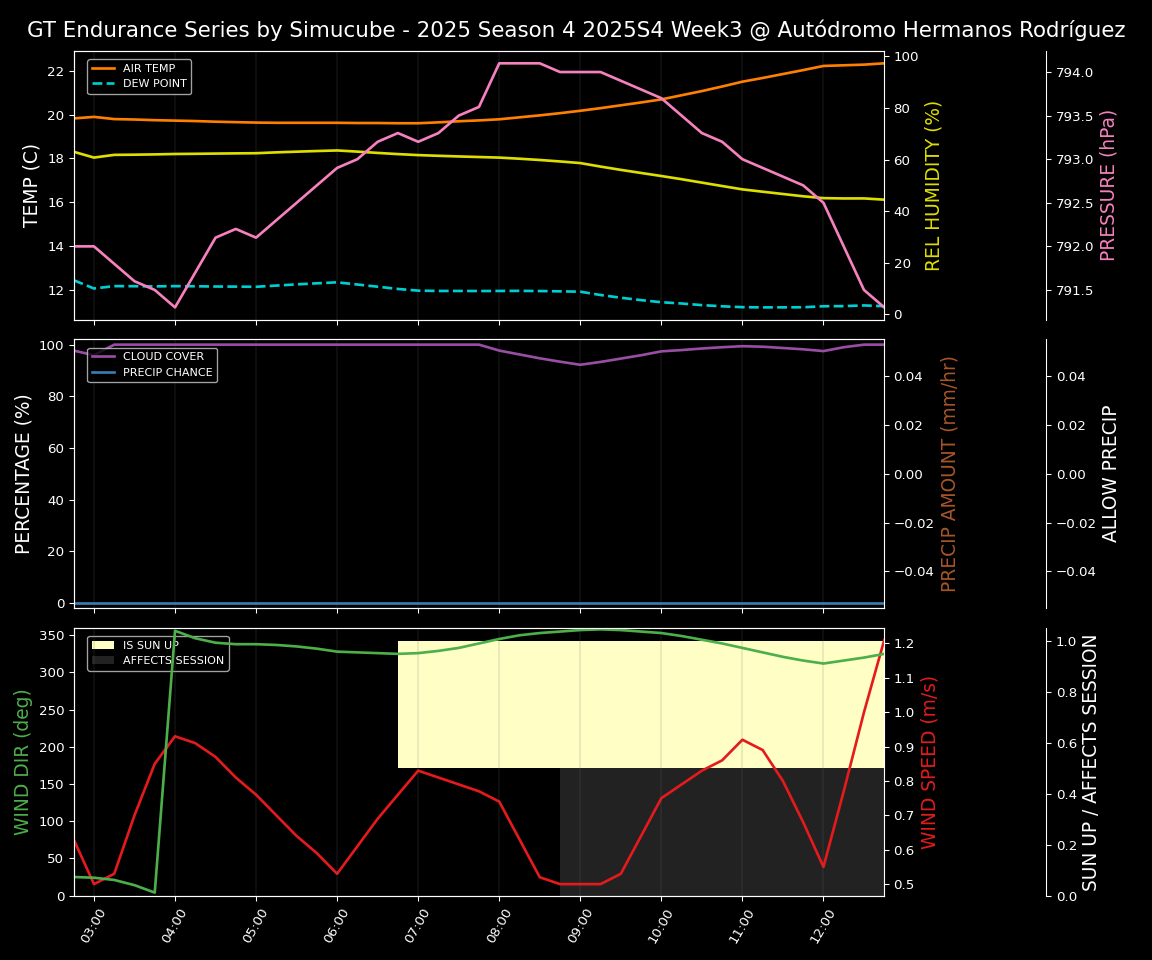Click the AFFECTS SESSION legend swatch

point(103,661)
